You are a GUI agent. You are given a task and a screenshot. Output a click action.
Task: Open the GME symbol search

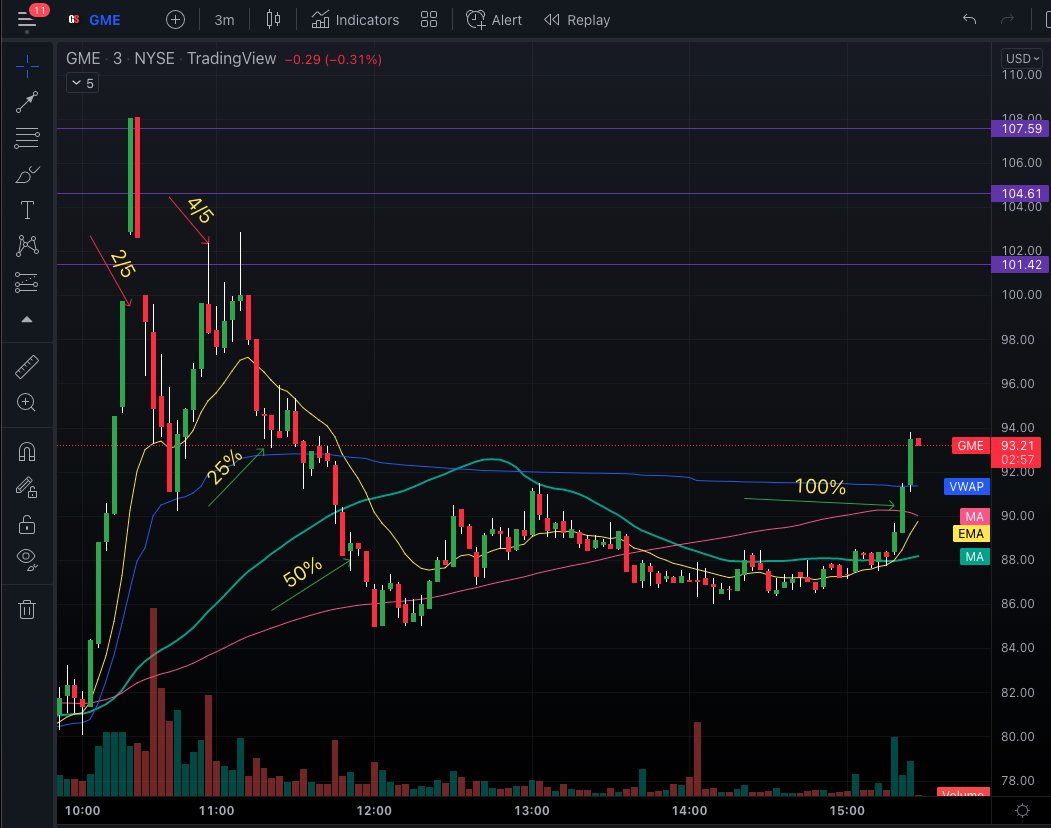(95, 20)
